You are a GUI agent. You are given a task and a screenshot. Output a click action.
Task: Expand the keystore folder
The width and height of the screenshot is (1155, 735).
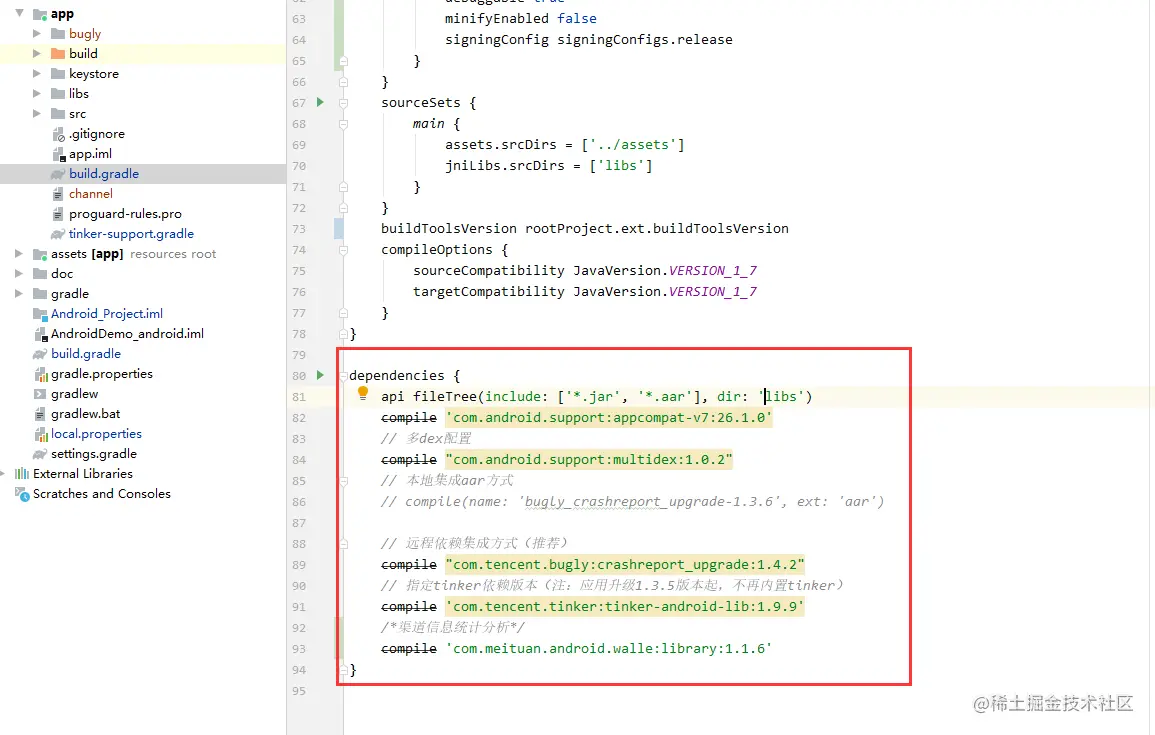(x=37, y=73)
